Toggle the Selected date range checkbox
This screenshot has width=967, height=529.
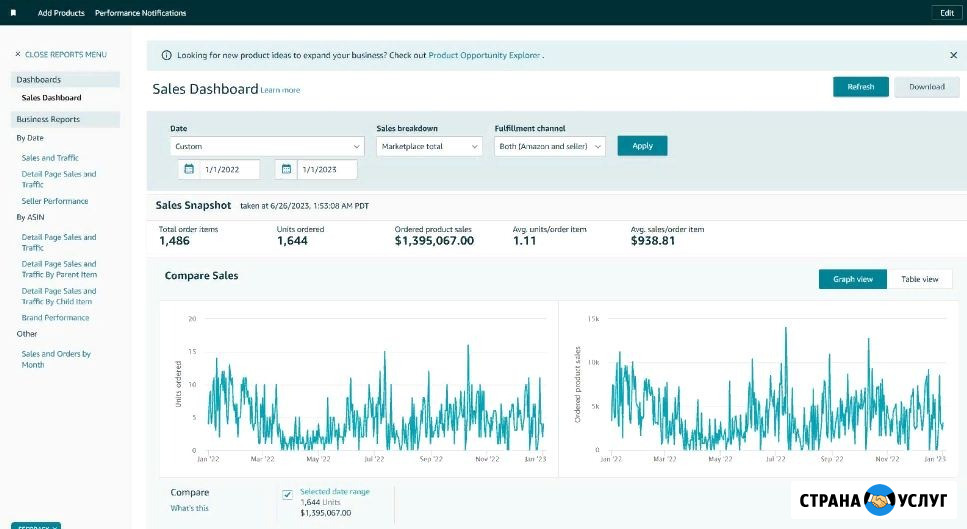(x=287, y=494)
